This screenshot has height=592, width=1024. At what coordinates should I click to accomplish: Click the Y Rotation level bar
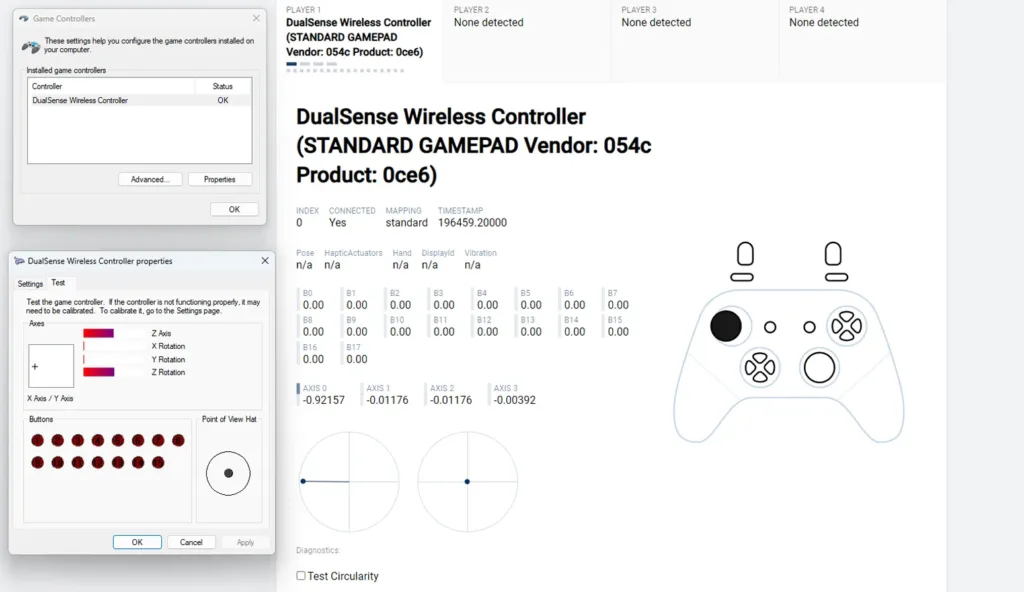click(x=114, y=359)
